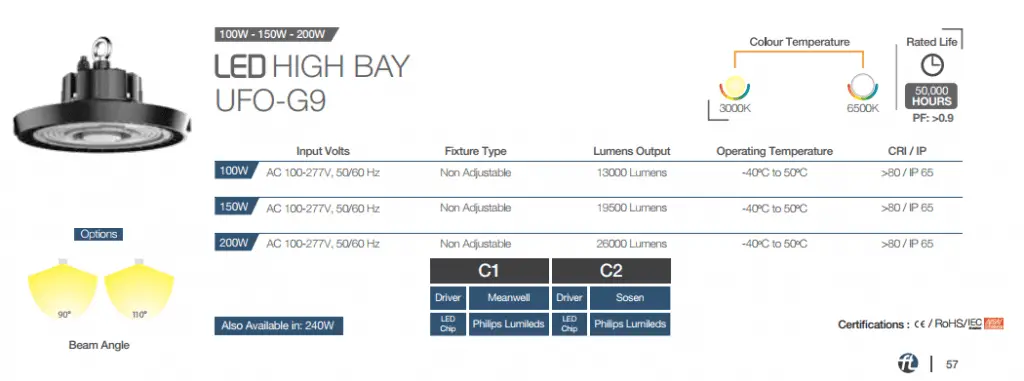This screenshot has height=381, width=1024.
Task: Select the 3000K warm colour temperature icon
Action: 735,88
